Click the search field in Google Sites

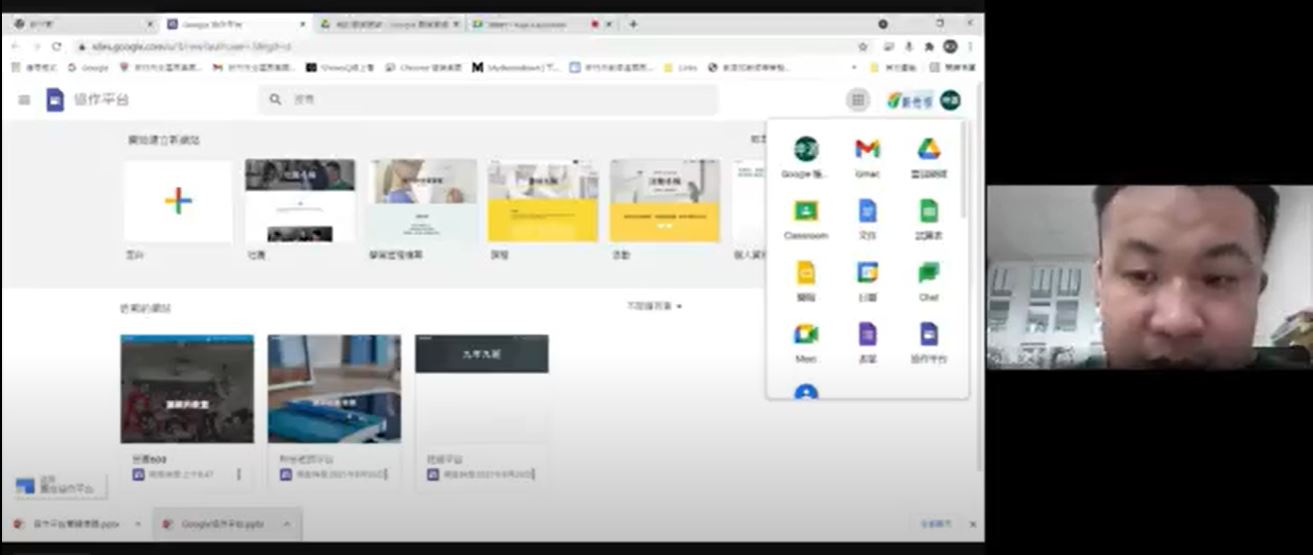point(500,100)
